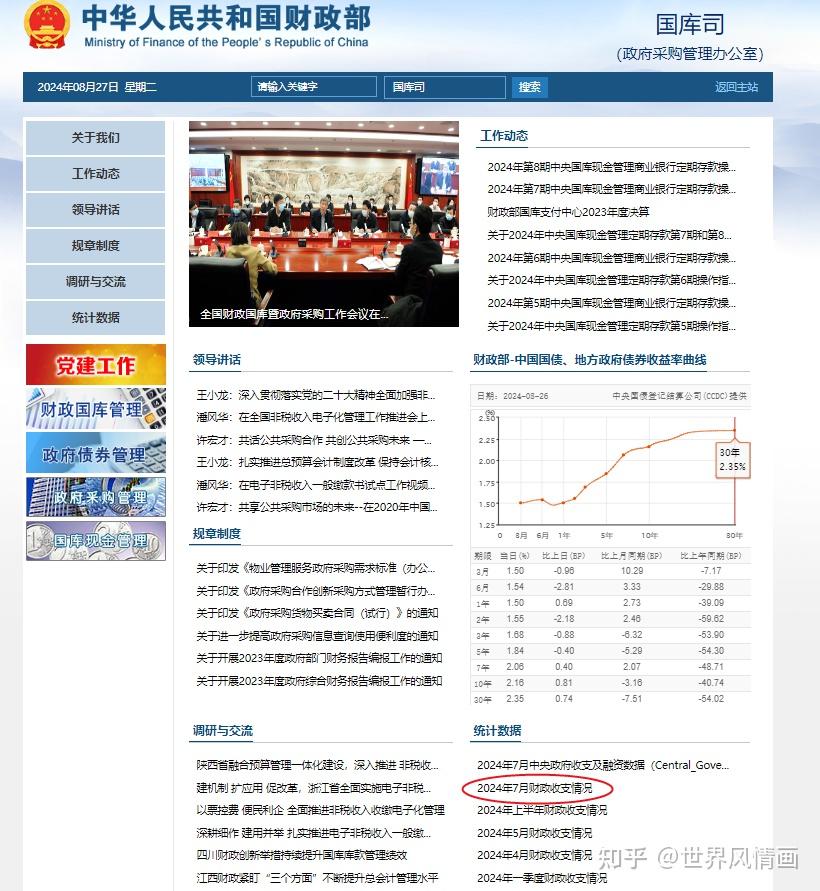Select the 调研与交流 sidebar item
The height and width of the screenshot is (891, 820).
(95, 282)
